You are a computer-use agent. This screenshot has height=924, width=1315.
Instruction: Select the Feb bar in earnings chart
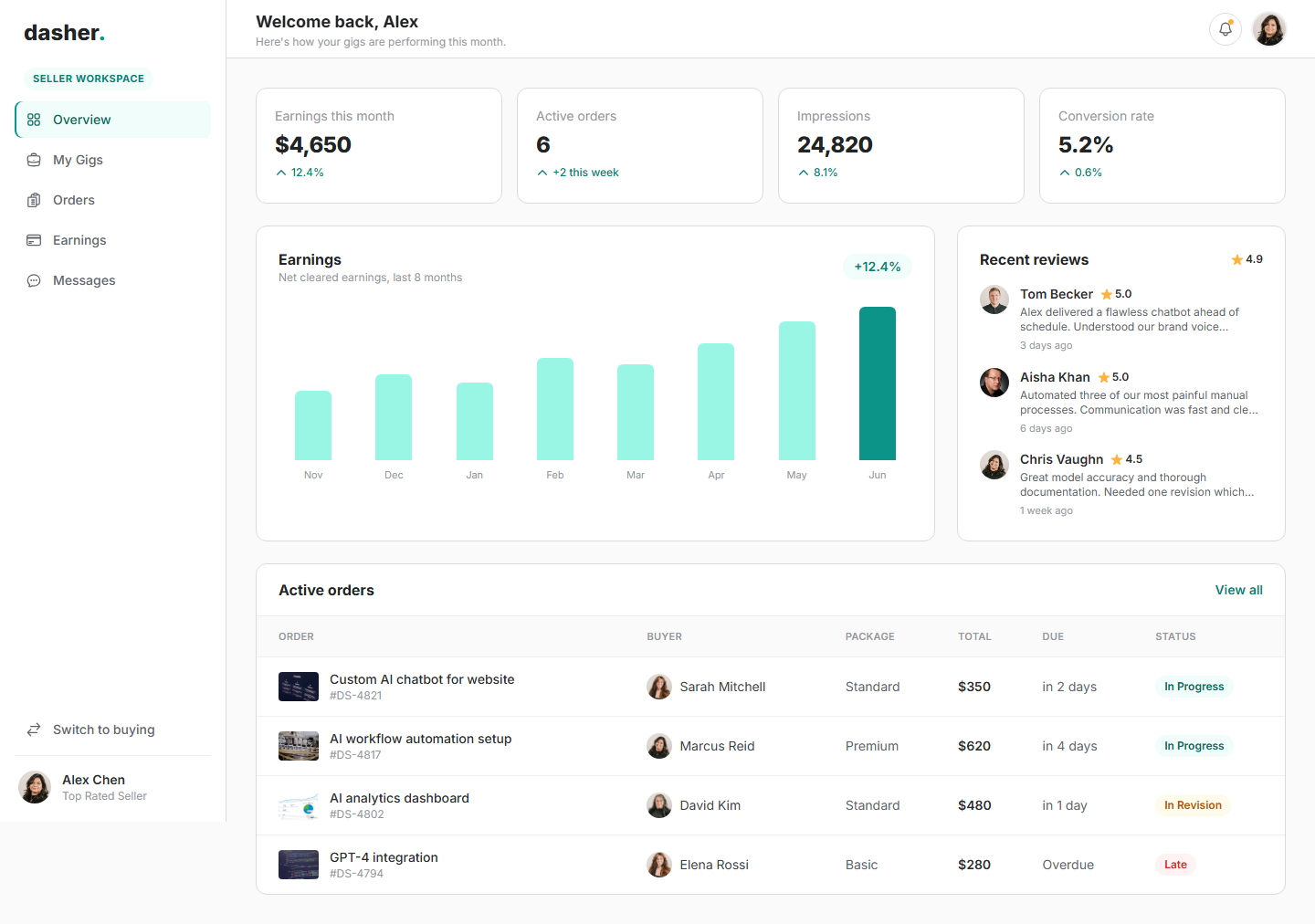click(555, 409)
